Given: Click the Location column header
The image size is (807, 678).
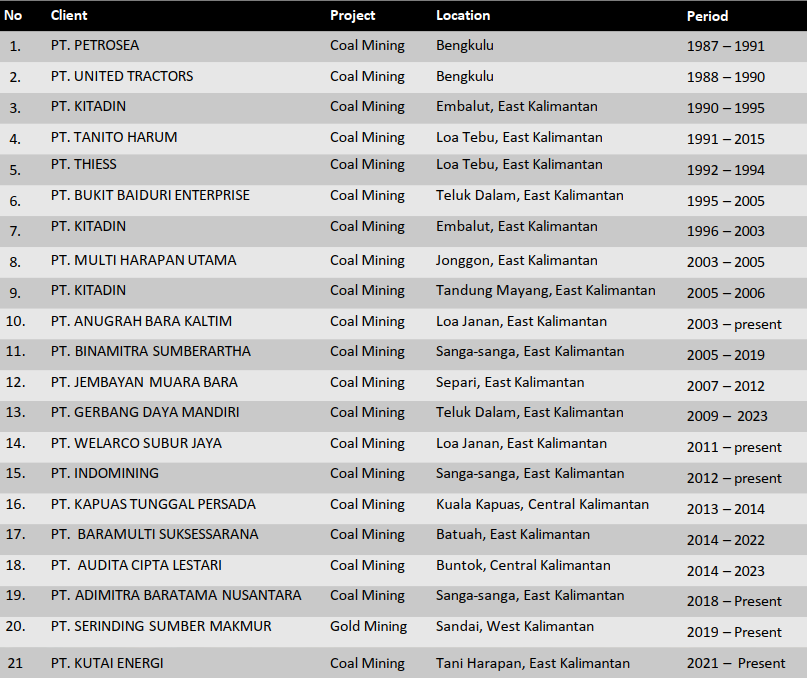Looking at the screenshot, I should [x=463, y=16].
